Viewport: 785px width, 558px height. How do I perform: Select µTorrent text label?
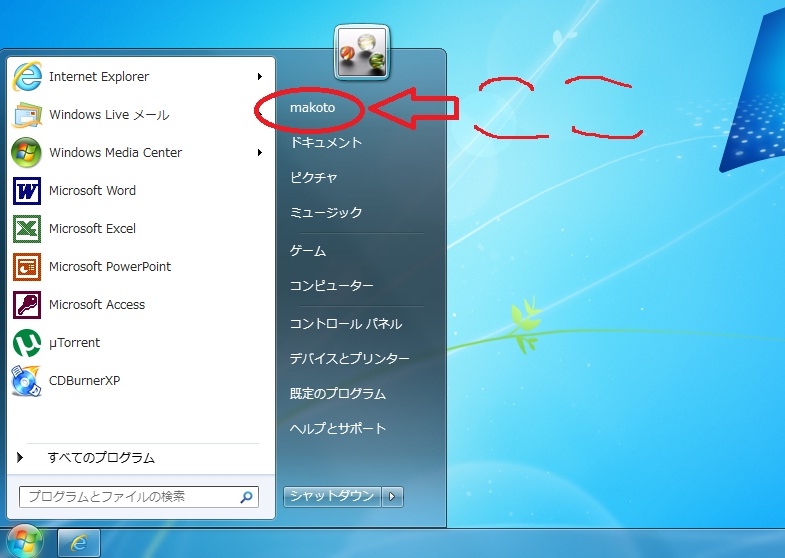coord(75,343)
